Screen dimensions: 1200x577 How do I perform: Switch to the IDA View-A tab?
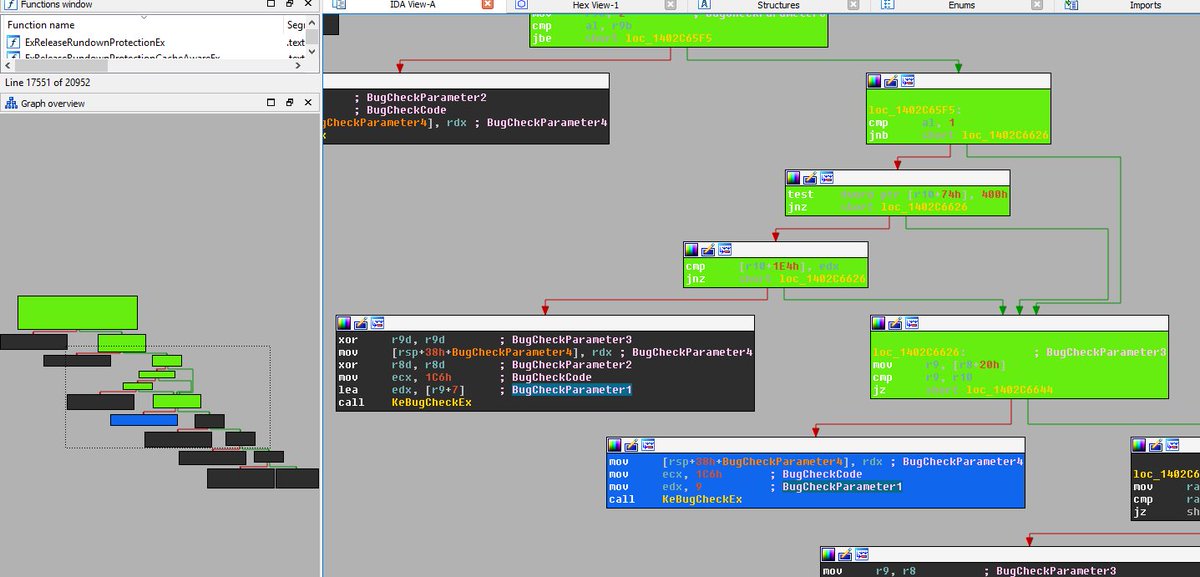pyautogui.click(x=413, y=5)
